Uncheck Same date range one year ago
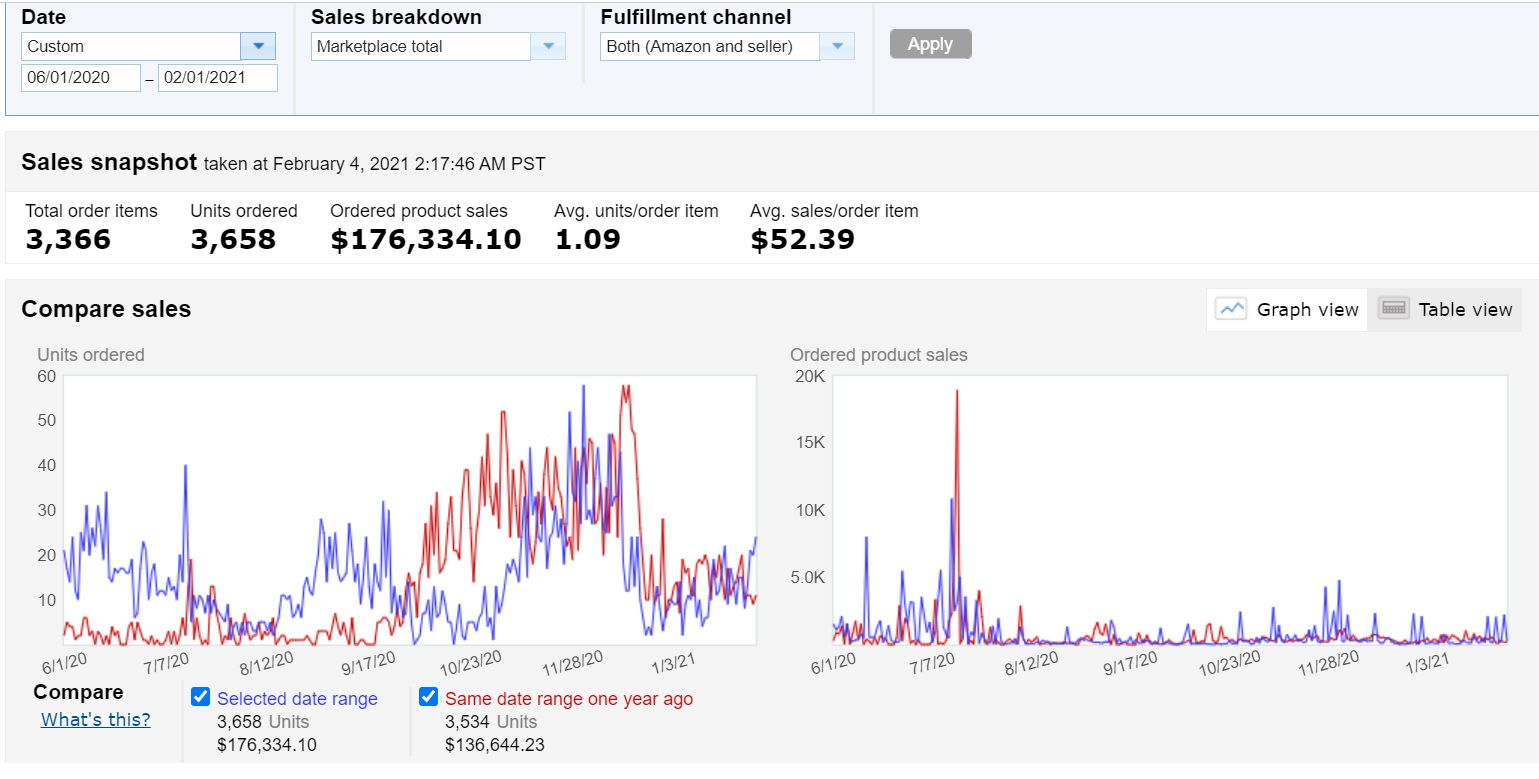Viewport: 1539px width, 779px height. tap(428, 698)
